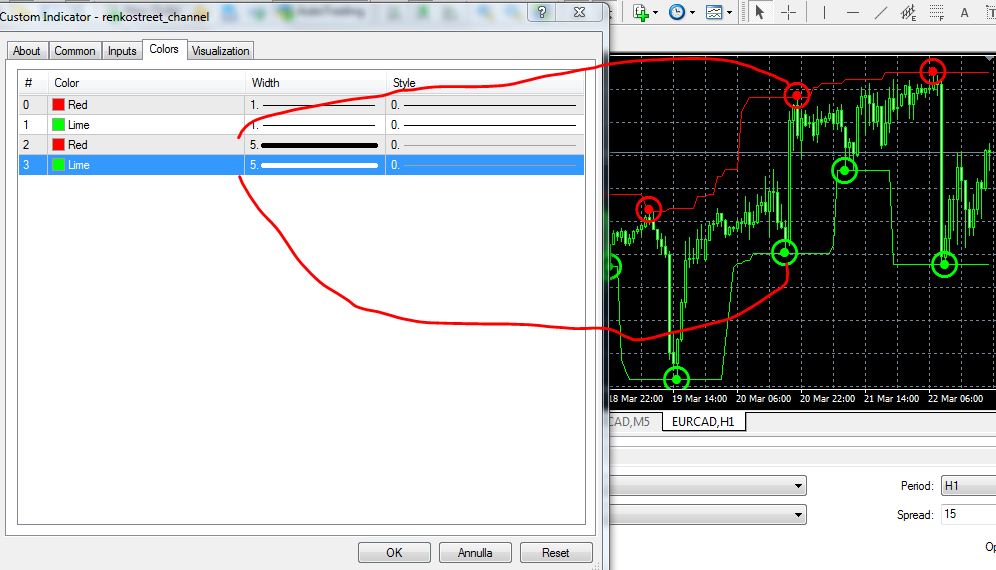
Task: Click the Style cell of selected row 3
Action: tap(485, 165)
